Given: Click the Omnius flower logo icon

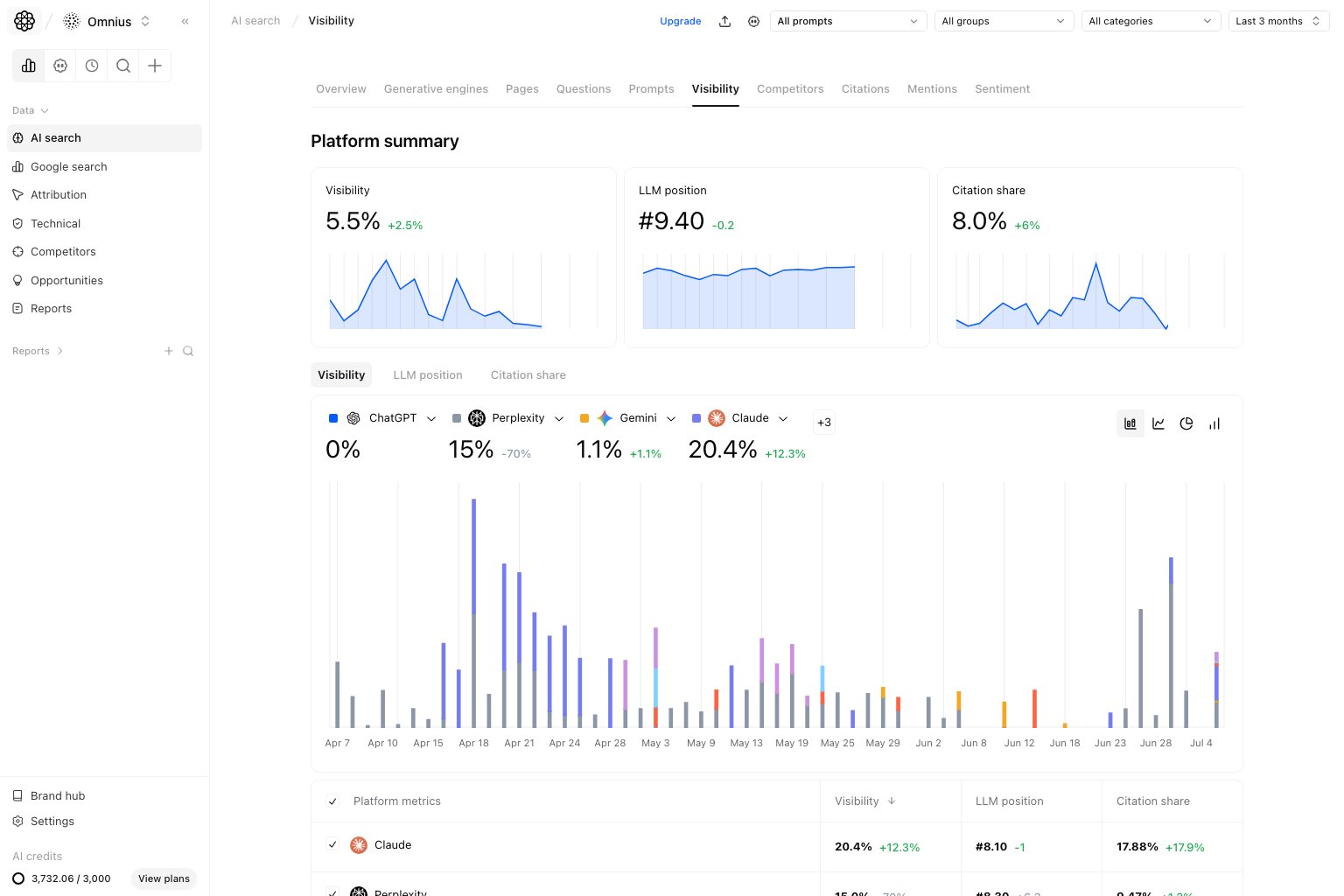Looking at the screenshot, I should point(24,21).
